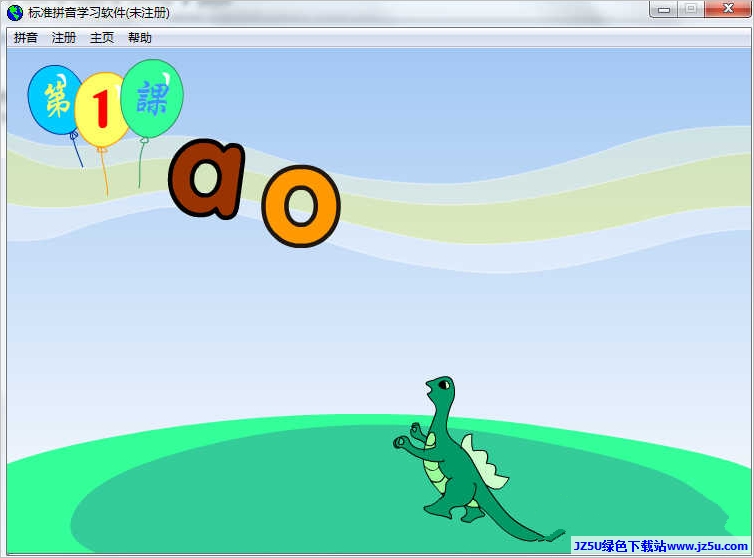Click the brown letter a
The image size is (754, 558).
(207, 178)
